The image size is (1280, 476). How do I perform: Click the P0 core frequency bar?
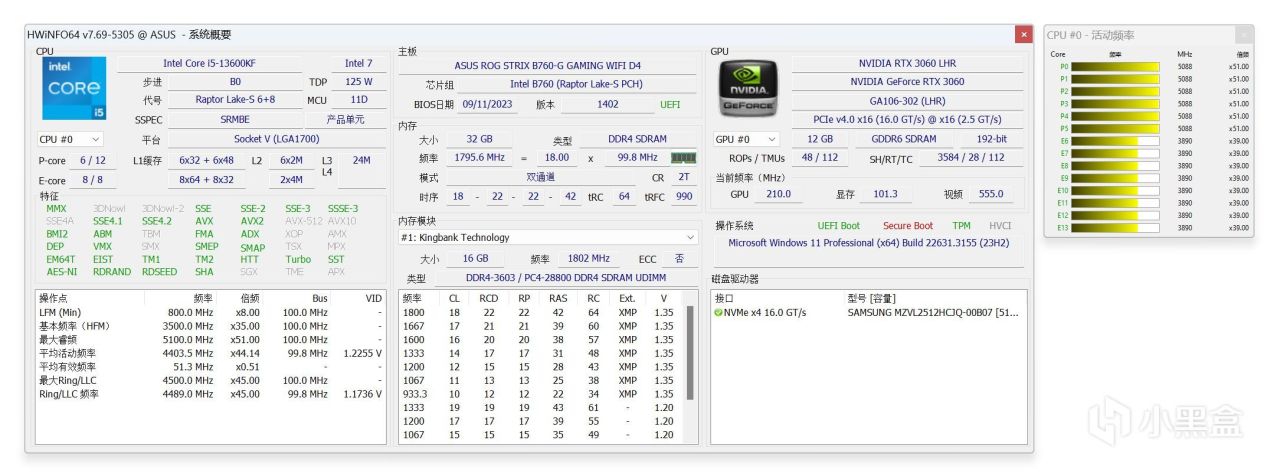[x=1116, y=67]
